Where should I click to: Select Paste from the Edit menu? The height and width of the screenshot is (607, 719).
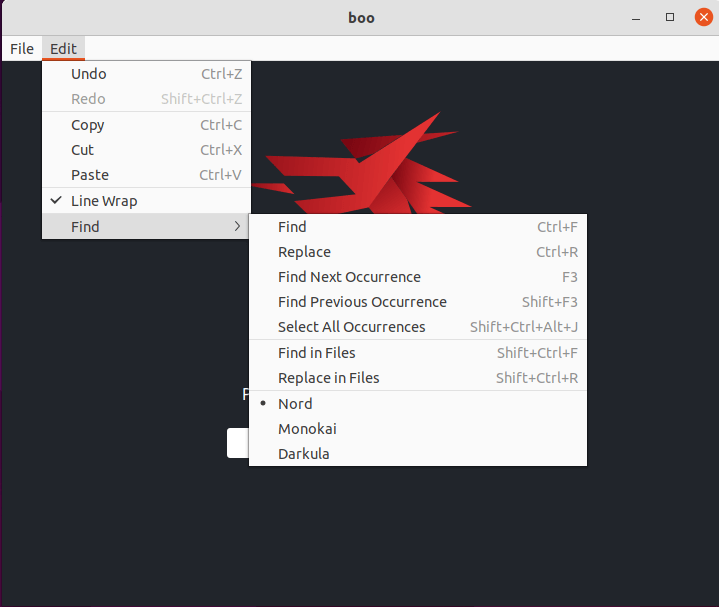(90, 175)
